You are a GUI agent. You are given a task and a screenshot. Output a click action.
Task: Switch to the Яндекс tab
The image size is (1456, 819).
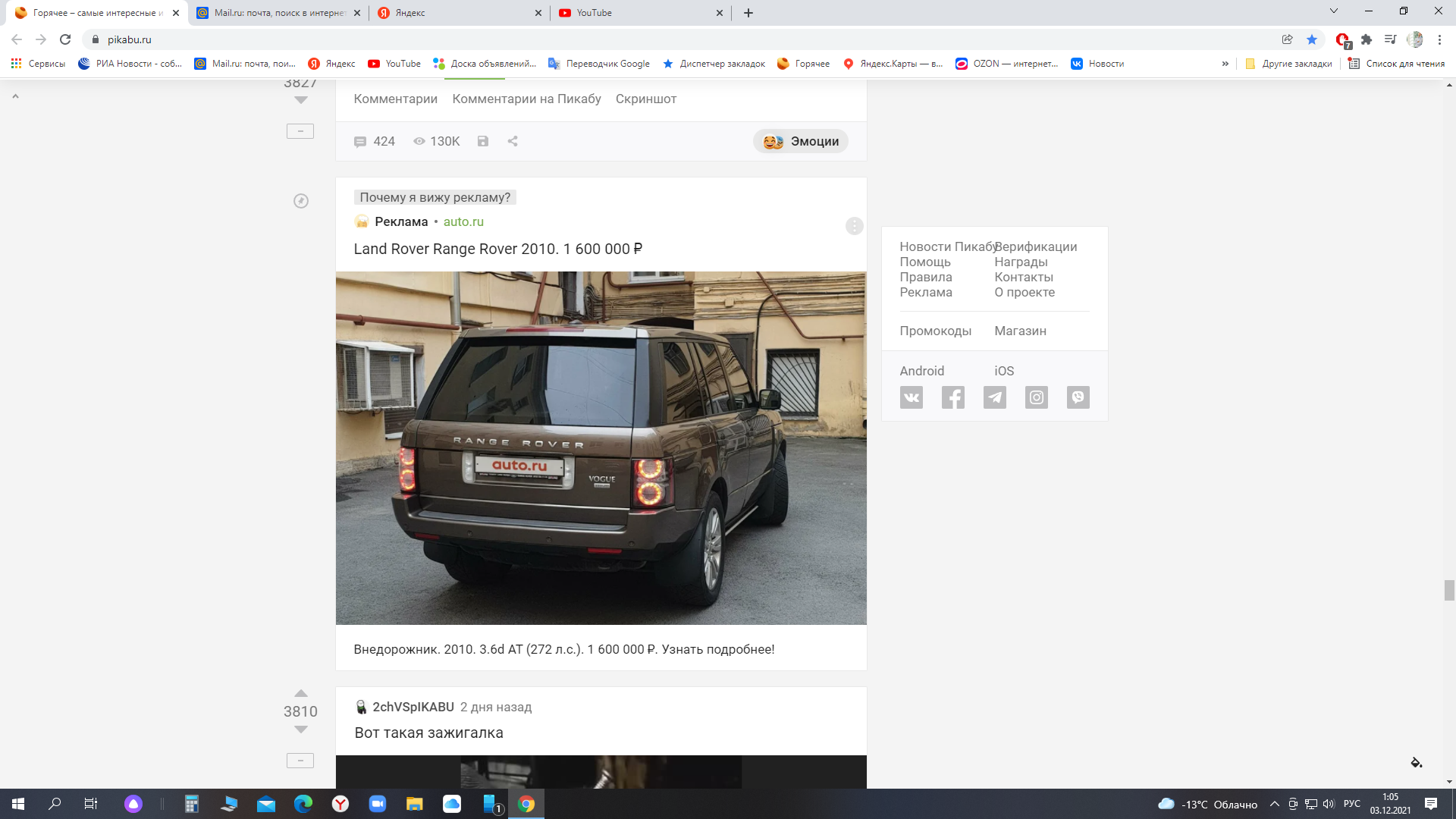pos(460,13)
